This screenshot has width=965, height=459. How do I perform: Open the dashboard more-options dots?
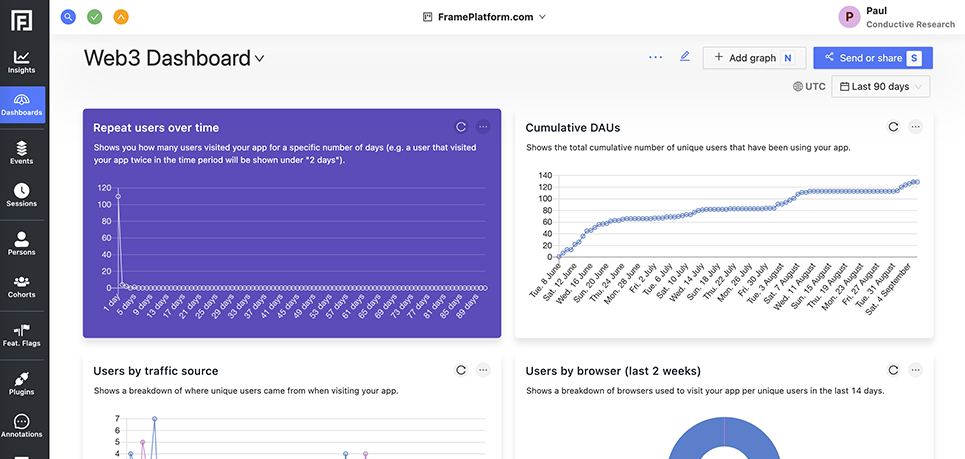coord(655,57)
